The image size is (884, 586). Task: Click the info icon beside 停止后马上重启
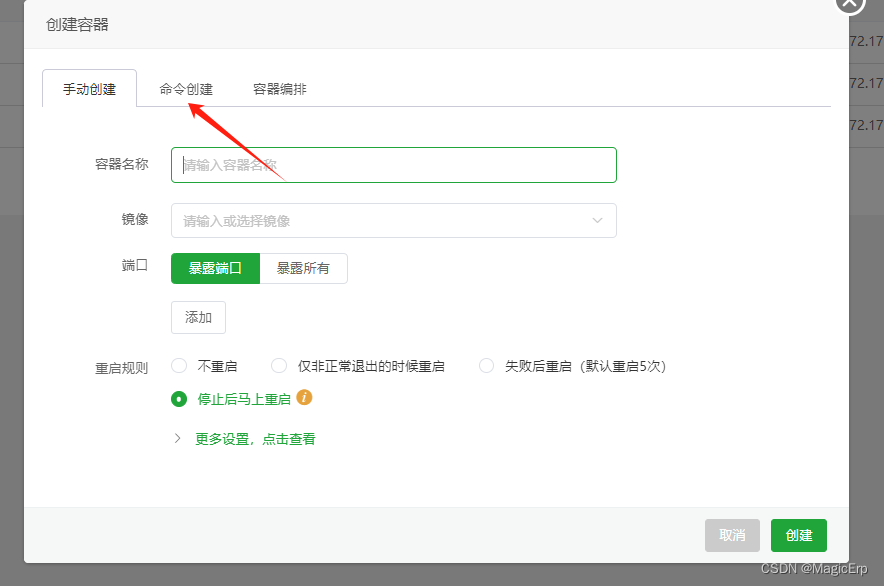pos(303,398)
